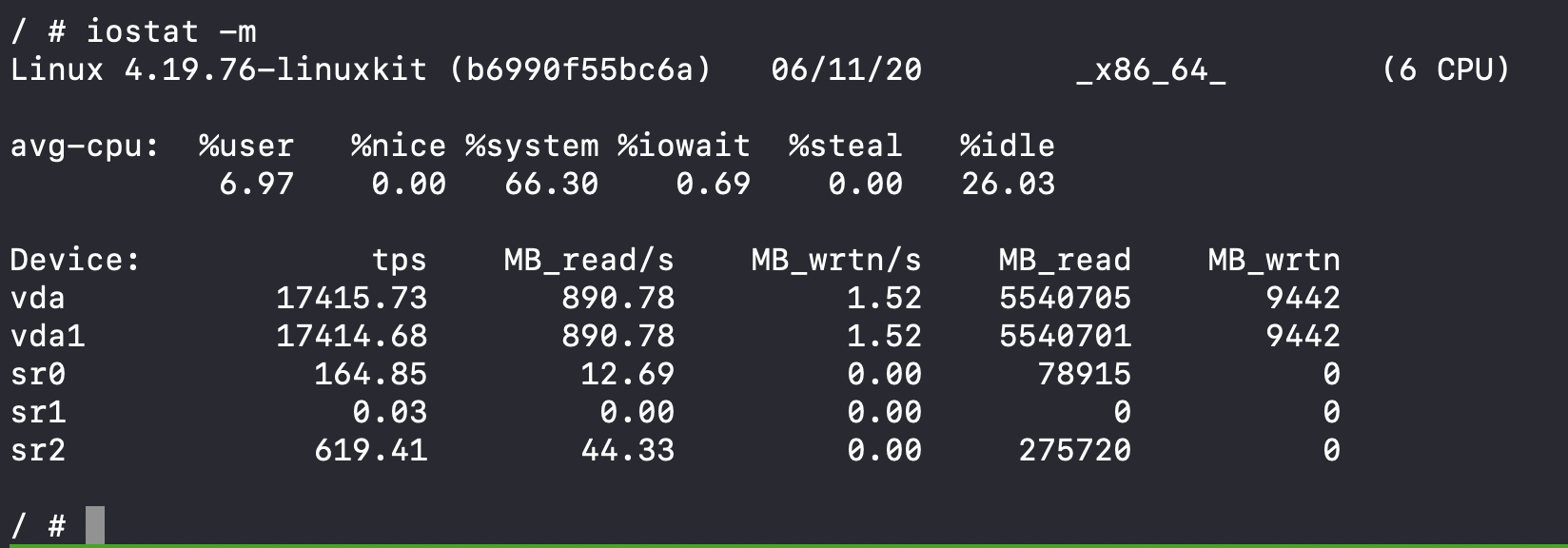The image size is (1568, 548).
Task: Click the vda MB_read value '5540705'
Action: pyautogui.click(x=1065, y=298)
